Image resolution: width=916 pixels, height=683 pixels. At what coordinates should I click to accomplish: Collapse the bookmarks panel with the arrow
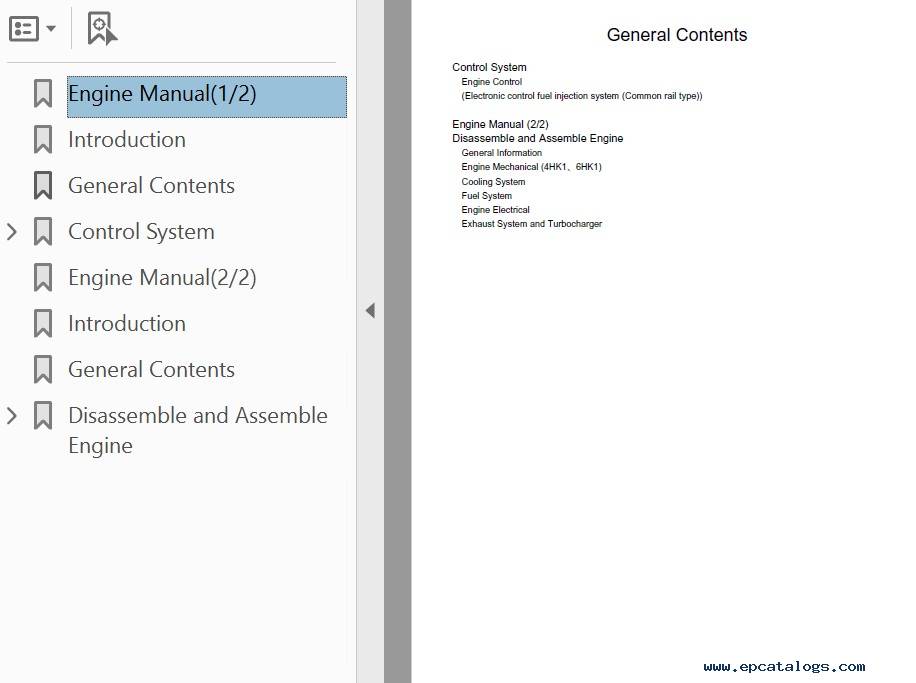[x=370, y=310]
